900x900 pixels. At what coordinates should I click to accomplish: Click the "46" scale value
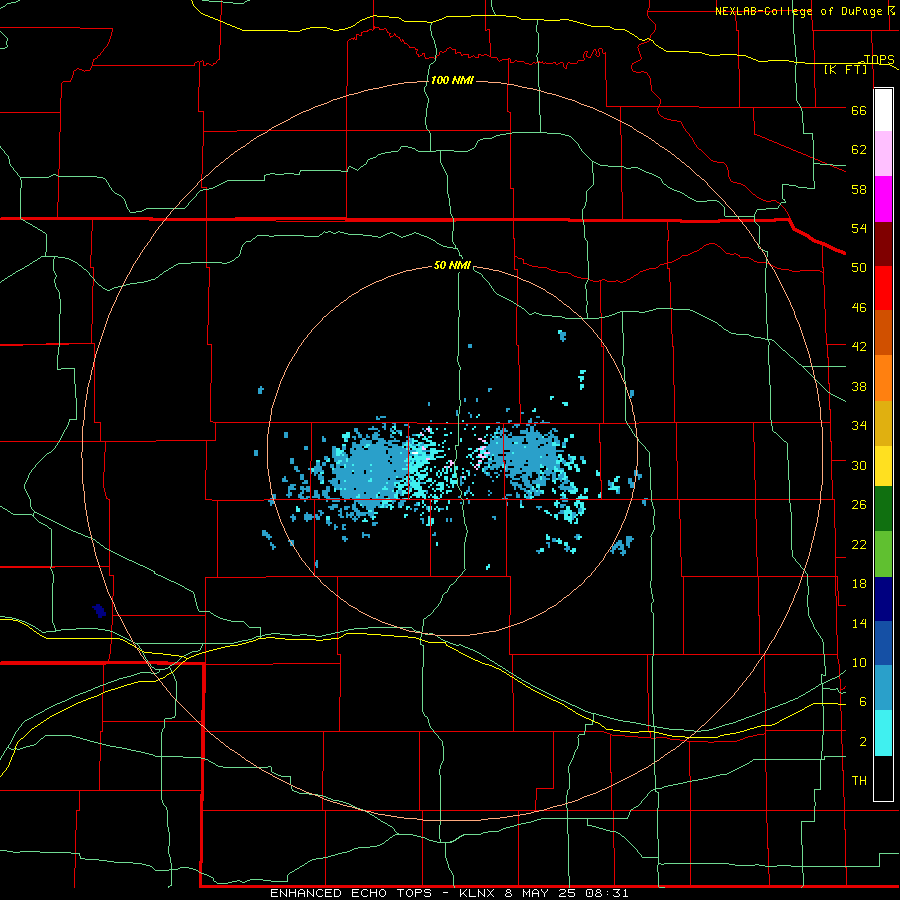point(859,308)
